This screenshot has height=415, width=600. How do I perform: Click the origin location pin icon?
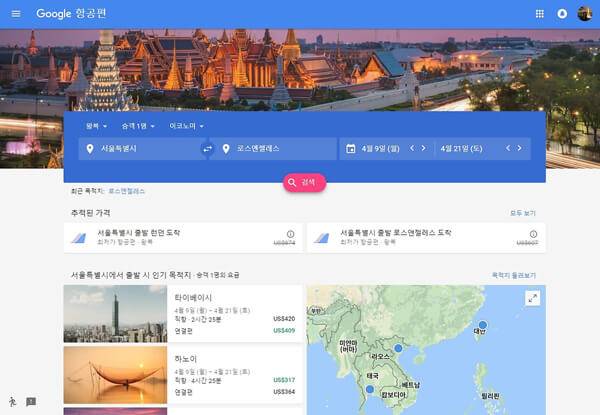90,148
